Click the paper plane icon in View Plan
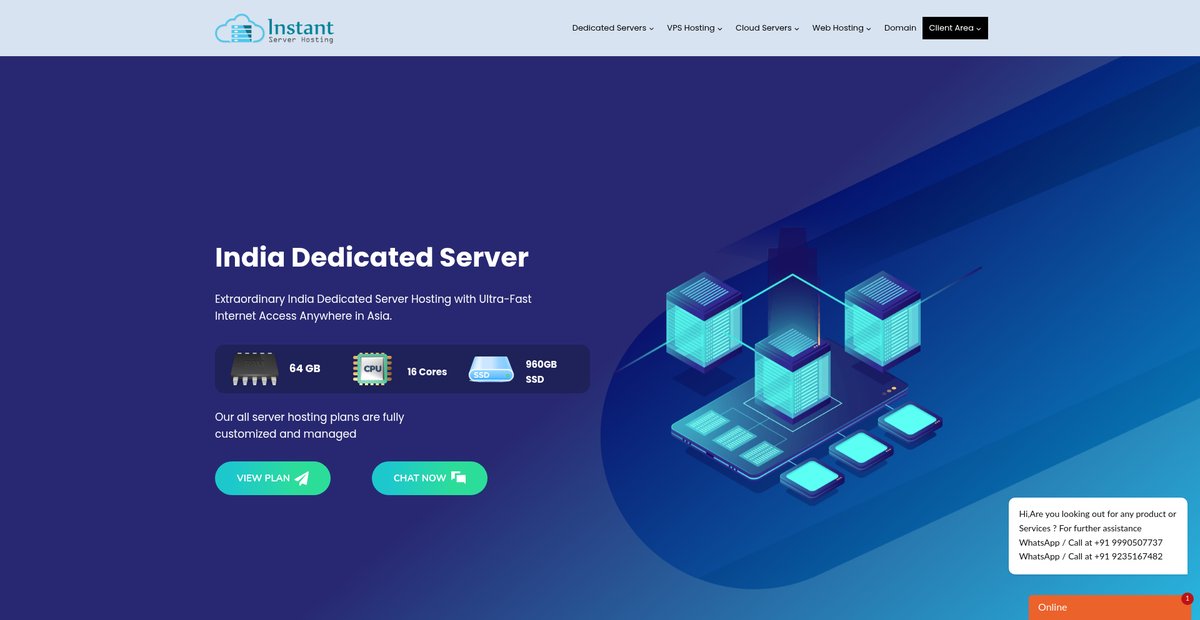The height and width of the screenshot is (620, 1200). click(x=302, y=478)
